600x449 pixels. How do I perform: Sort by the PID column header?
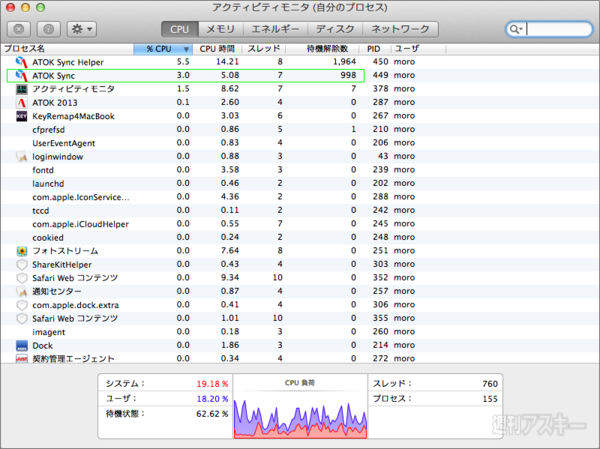375,49
